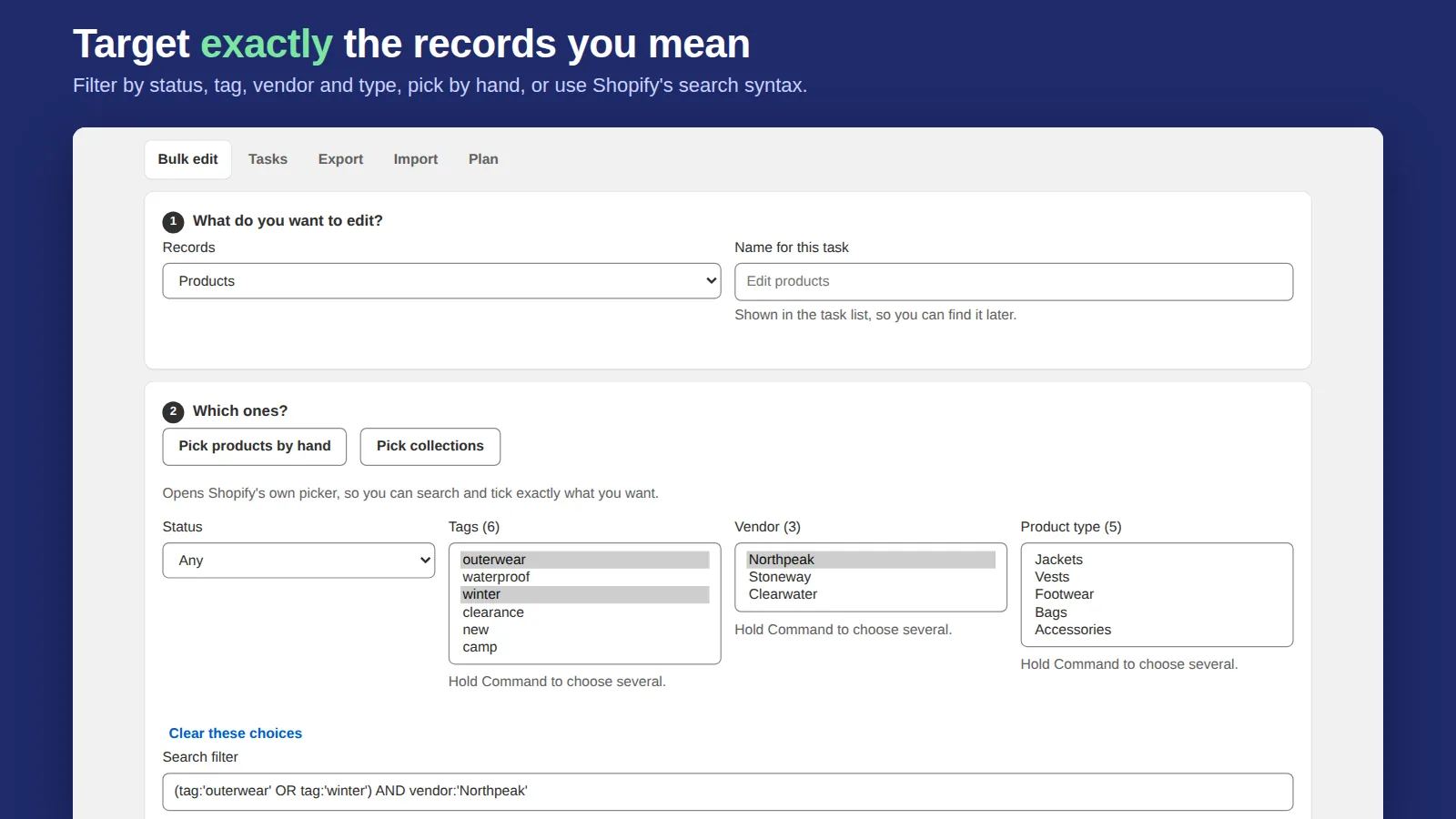Select the Plan tab
The width and height of the screenshot is (1456, 819).
pos(483,159)
